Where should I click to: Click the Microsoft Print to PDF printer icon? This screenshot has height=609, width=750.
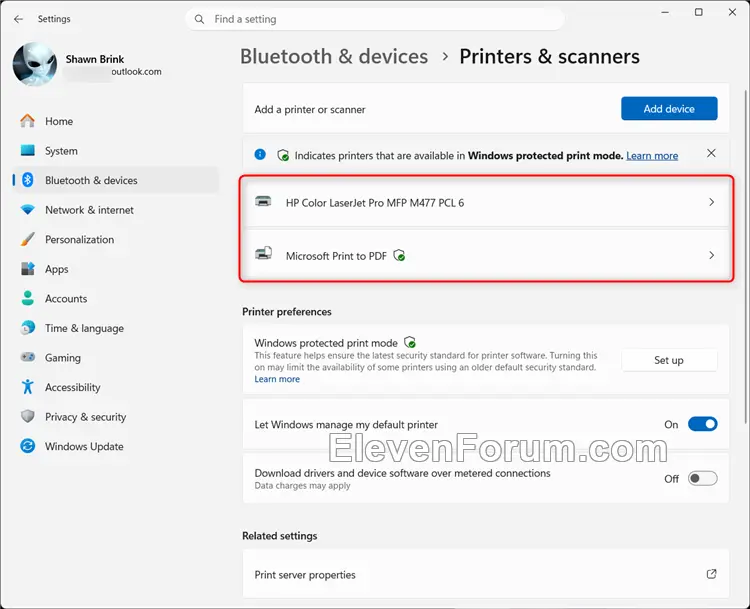click(264, 254)
